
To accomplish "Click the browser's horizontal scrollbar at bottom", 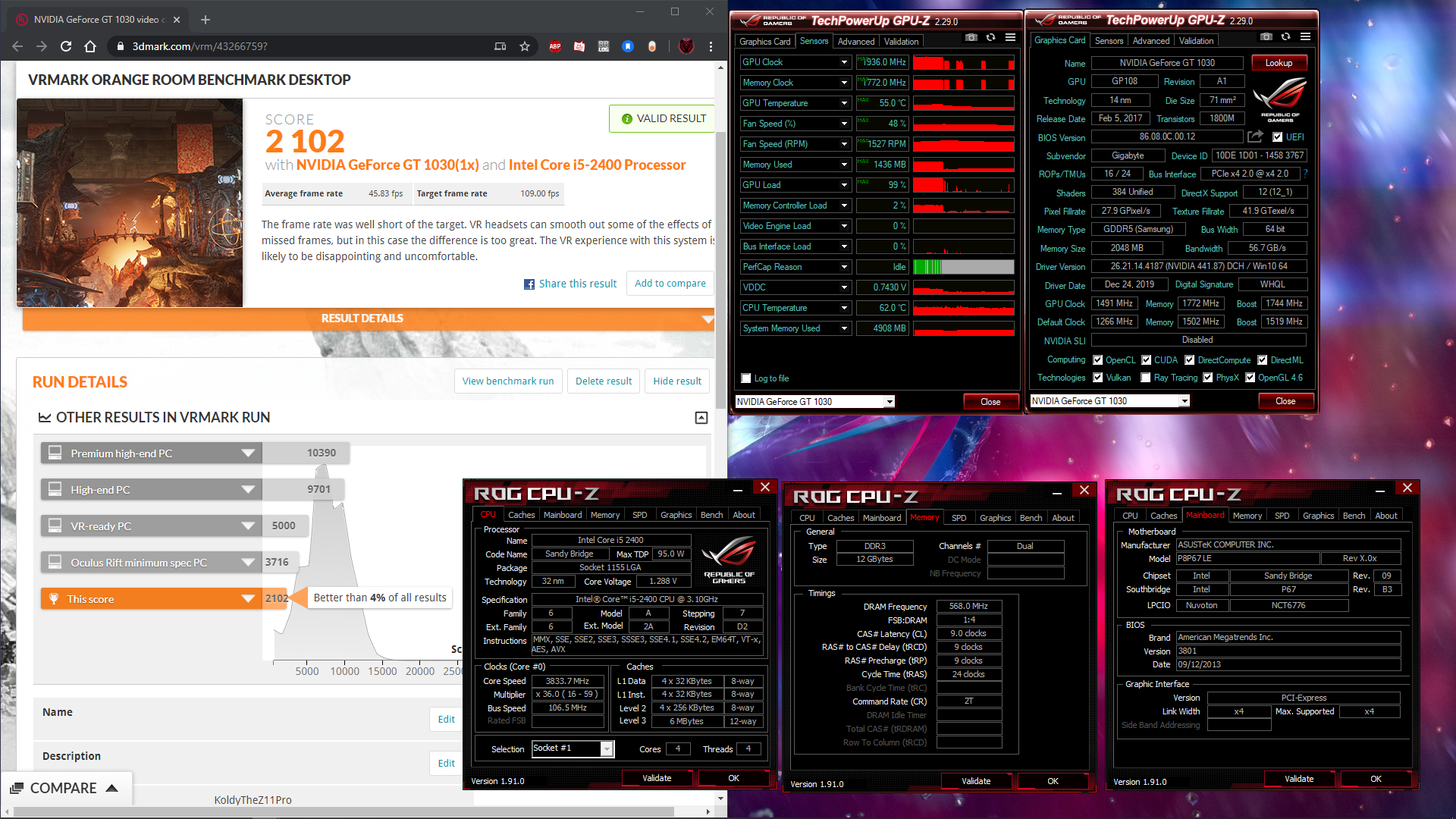I will click(x=343, y=811).
